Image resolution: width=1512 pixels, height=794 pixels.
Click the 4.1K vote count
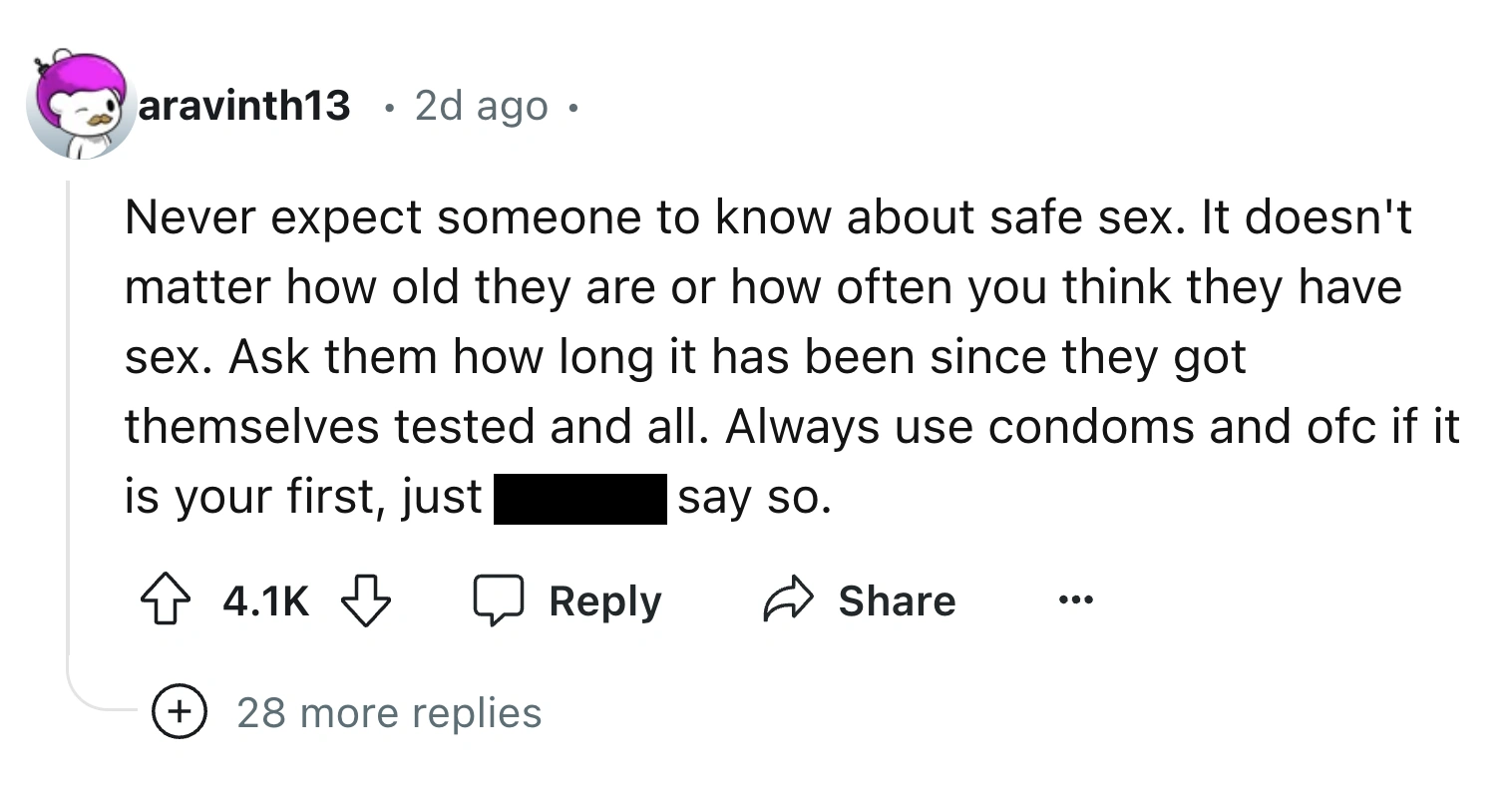[x=266, y=601]
